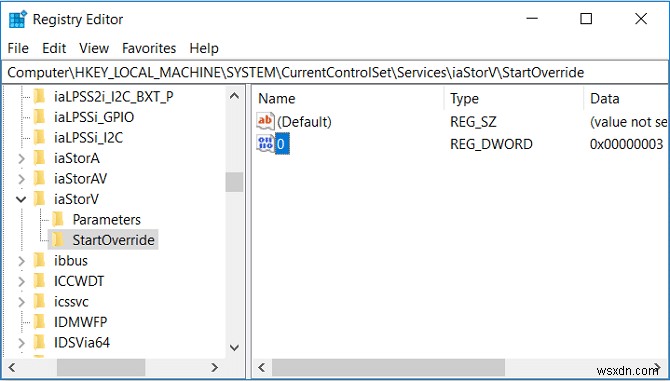Select the StartOverride subkey

pyautogui.click(x=113, y=240)
